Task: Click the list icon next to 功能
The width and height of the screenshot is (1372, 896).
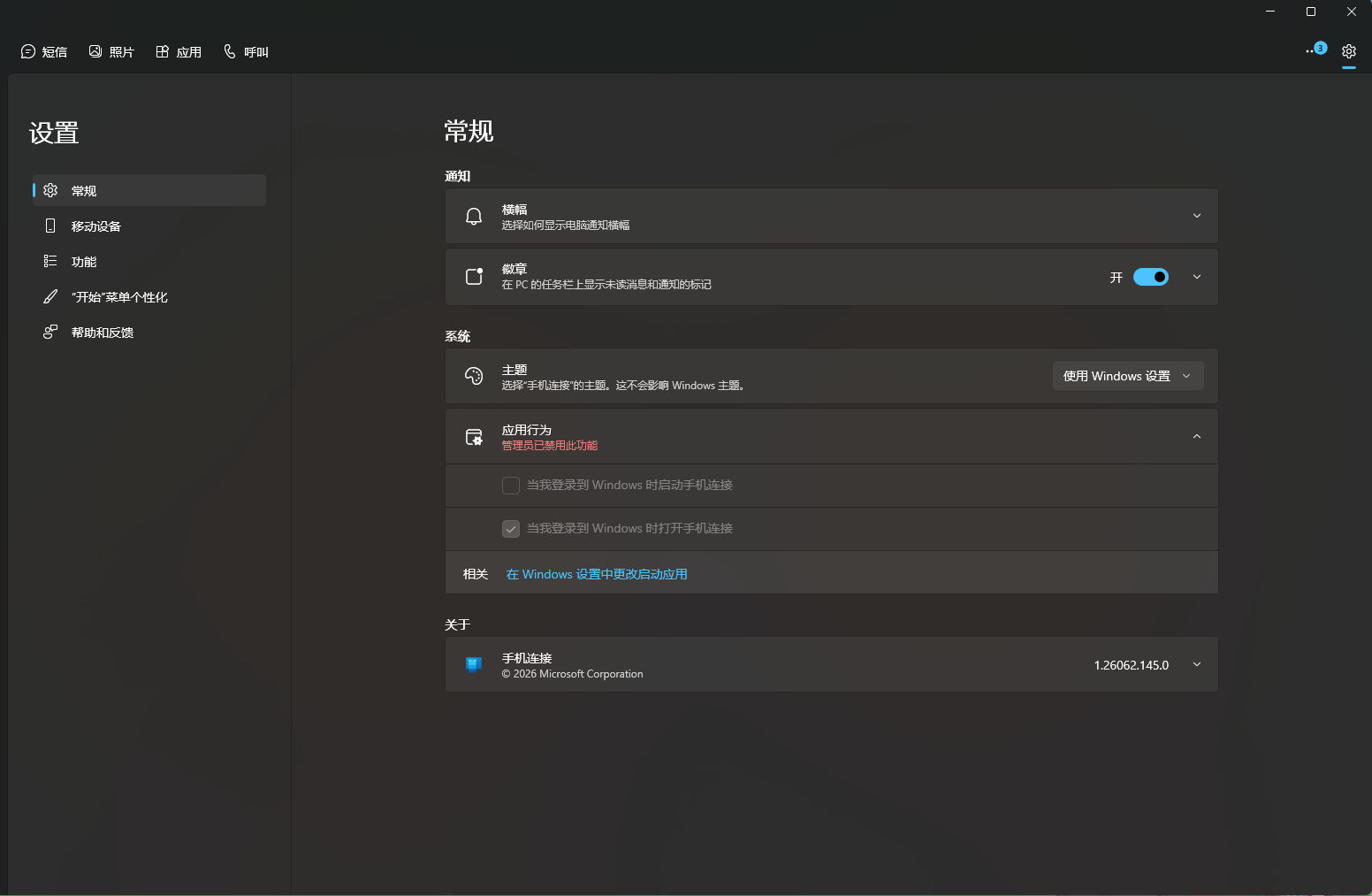Action: click(x=50, y=261)
